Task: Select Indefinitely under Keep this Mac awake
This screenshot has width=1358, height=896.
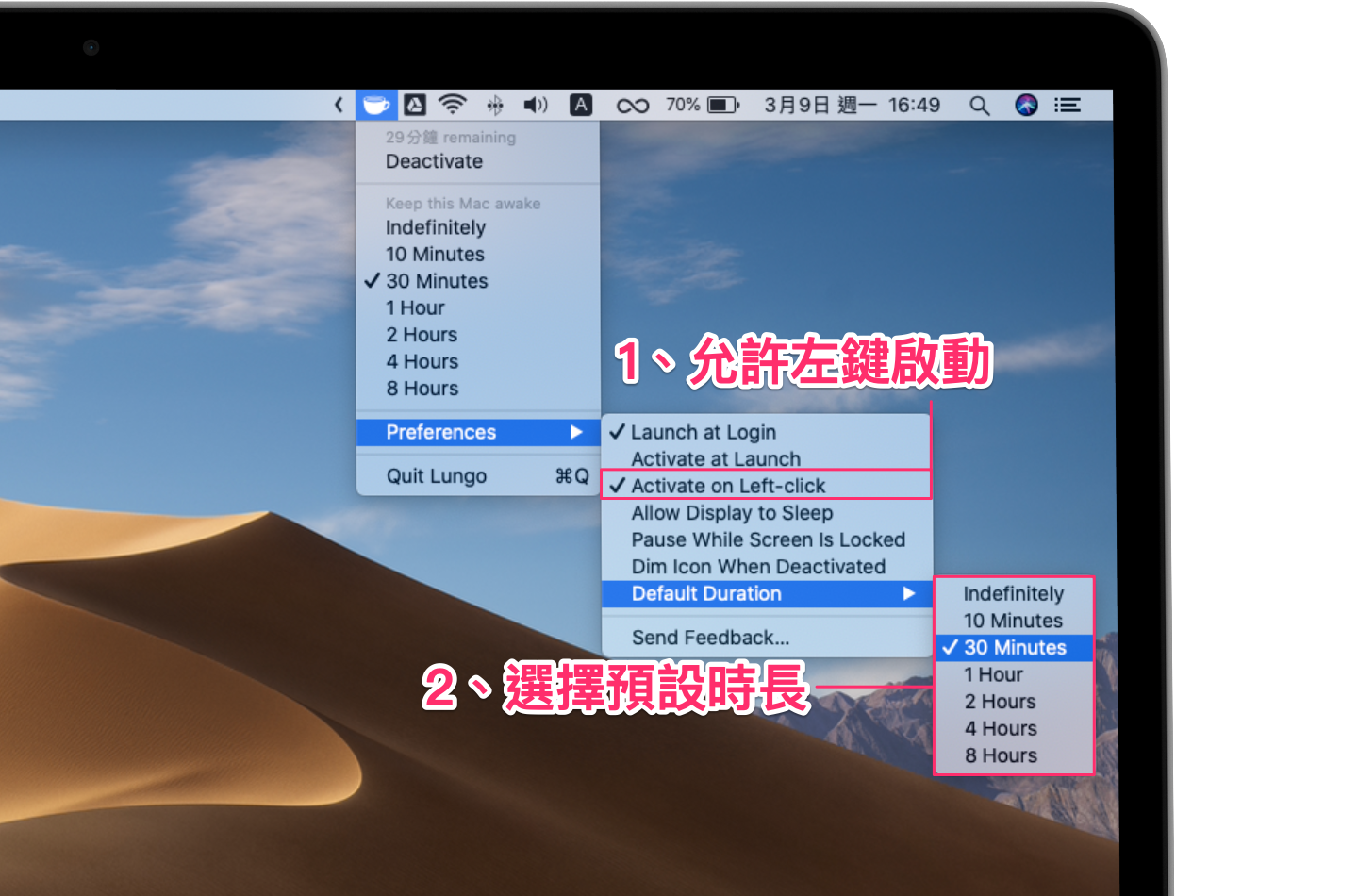Action: point(478,227)
